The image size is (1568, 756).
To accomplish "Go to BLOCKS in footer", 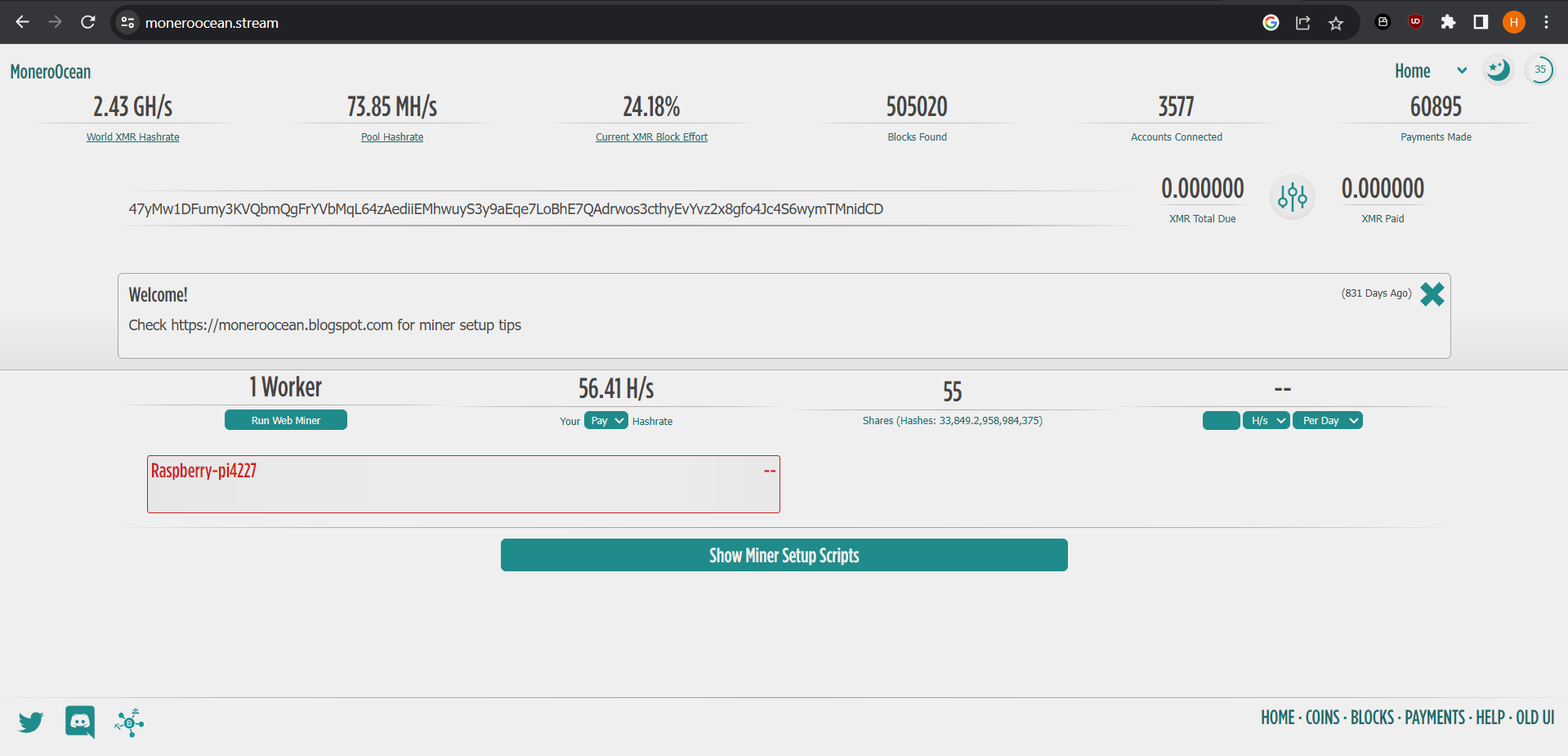I will 1372,718.
